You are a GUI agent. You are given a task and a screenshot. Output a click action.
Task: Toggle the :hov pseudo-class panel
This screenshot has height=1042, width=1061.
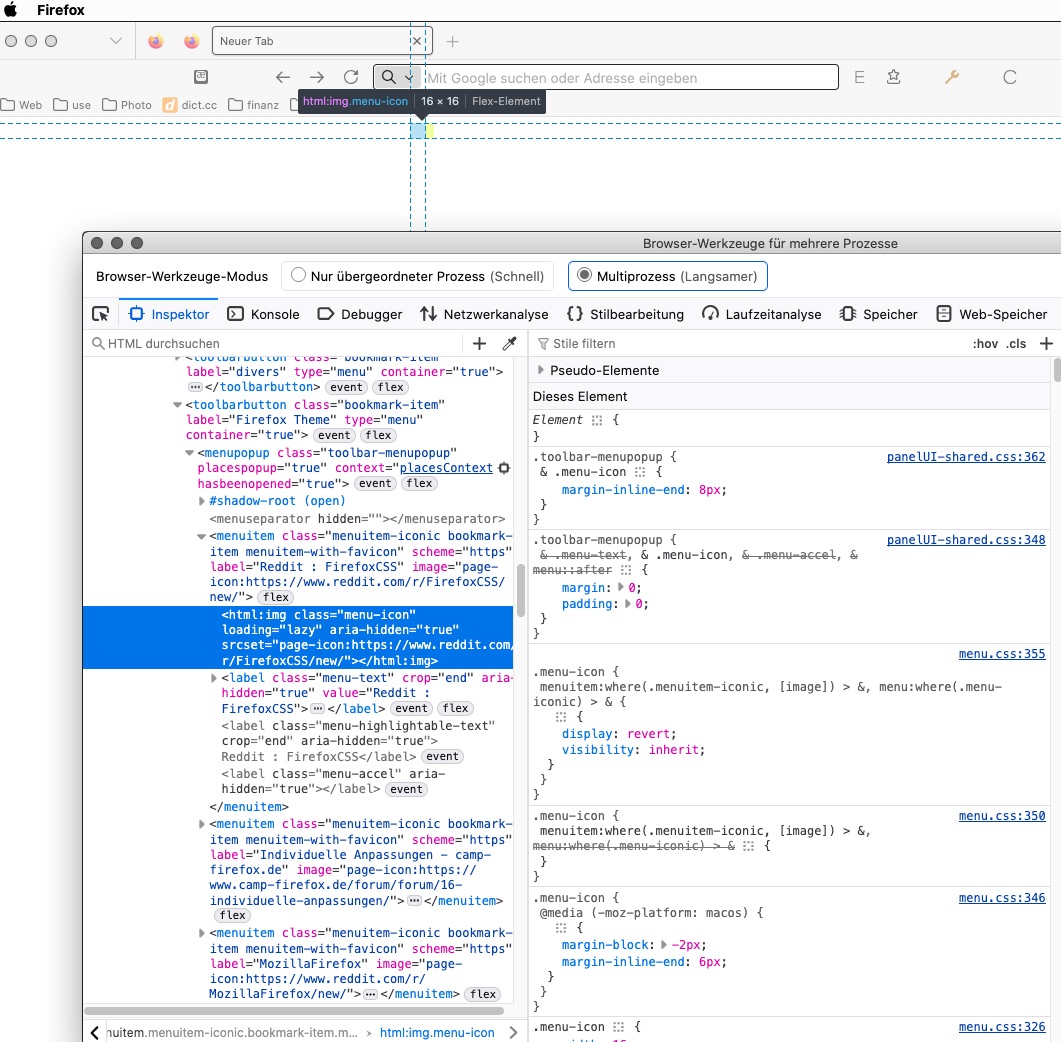click(985, 344)
